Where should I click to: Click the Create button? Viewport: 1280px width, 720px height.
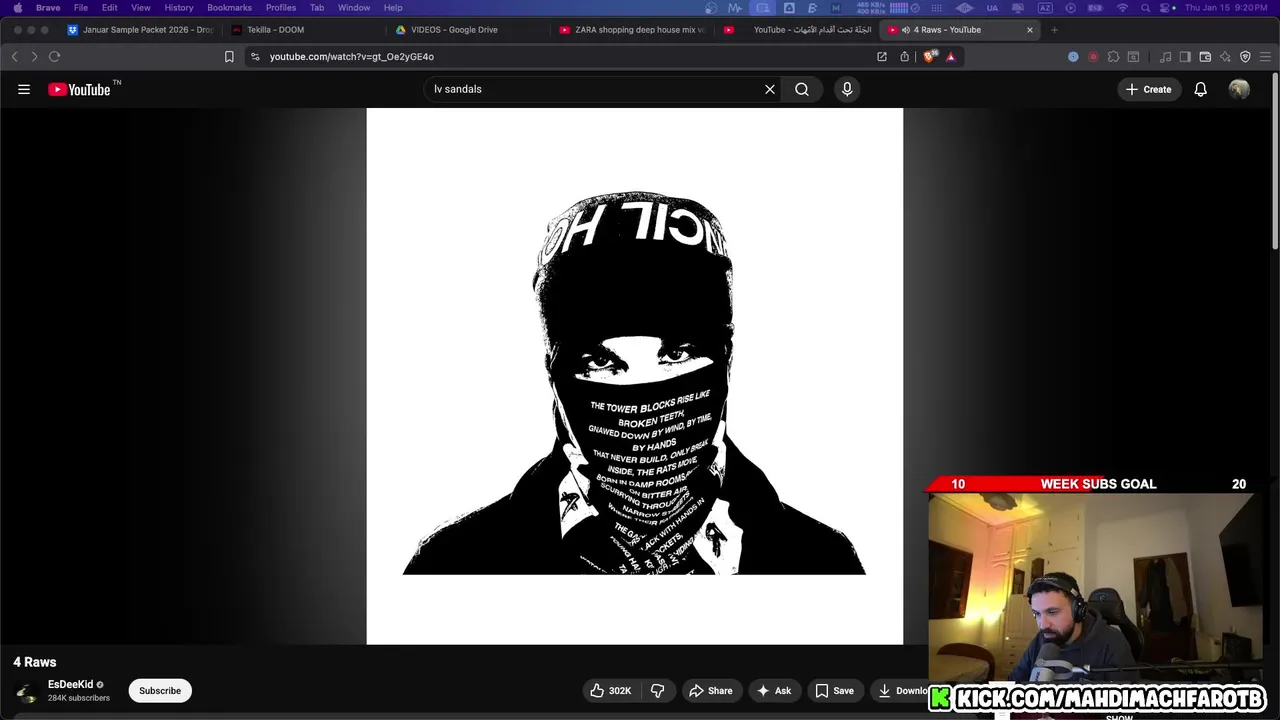click(1148, 89)
